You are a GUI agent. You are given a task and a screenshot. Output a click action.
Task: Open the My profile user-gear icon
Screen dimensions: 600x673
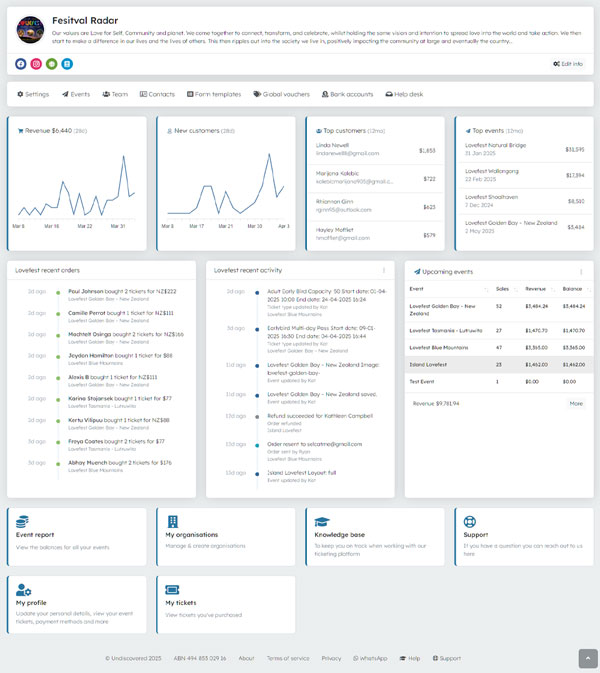[x=23, y=590]
